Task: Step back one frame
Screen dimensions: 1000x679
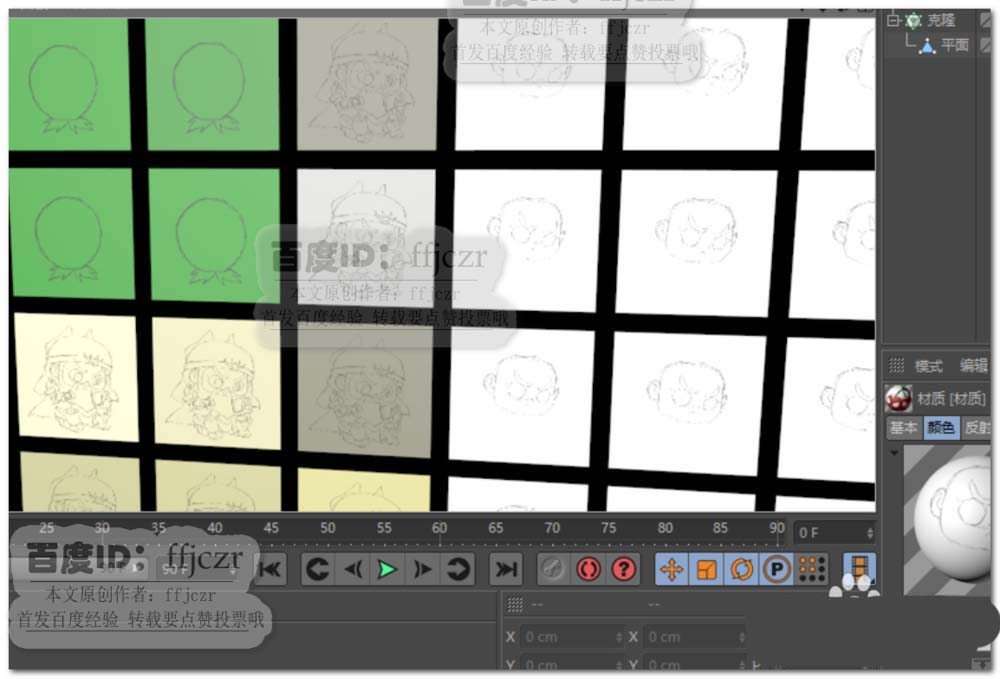Action: coord(353,569)
